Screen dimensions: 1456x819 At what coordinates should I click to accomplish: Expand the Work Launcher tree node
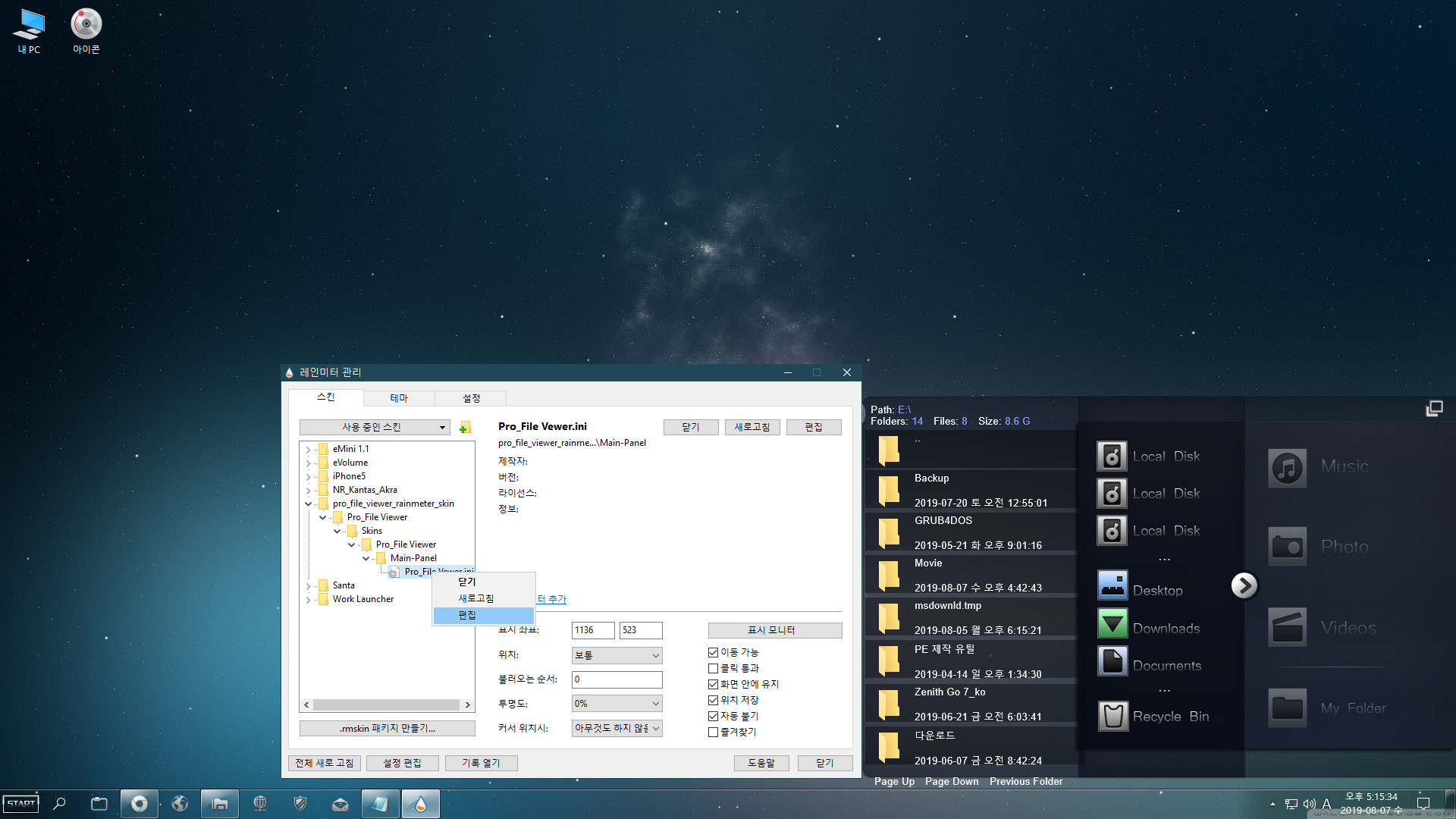pos(308,599)
